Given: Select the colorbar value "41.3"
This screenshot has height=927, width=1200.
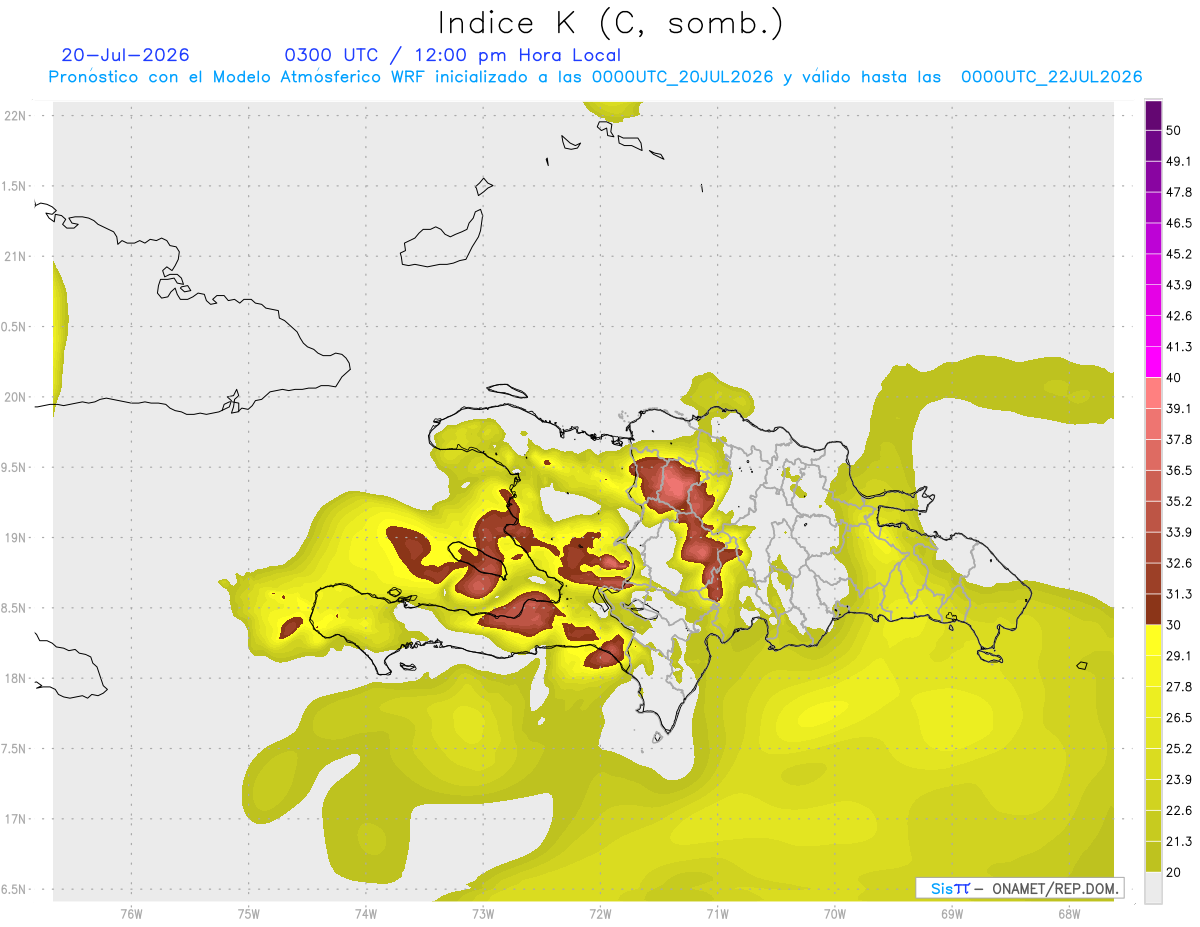Looking at the screenshot, I should point(1179,347).
